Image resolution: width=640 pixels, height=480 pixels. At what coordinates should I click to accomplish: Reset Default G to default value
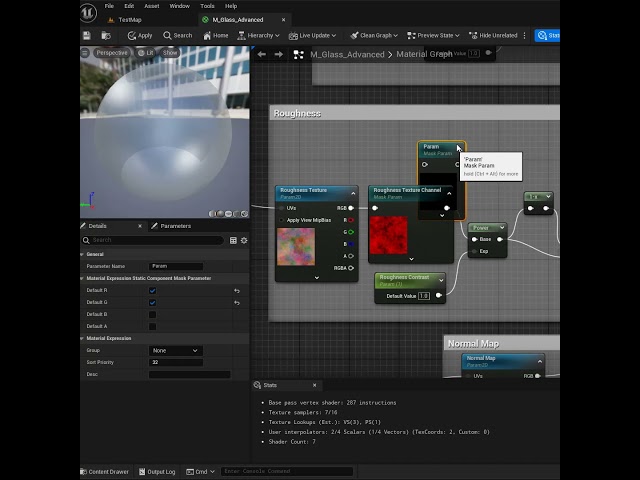point(237,302)
